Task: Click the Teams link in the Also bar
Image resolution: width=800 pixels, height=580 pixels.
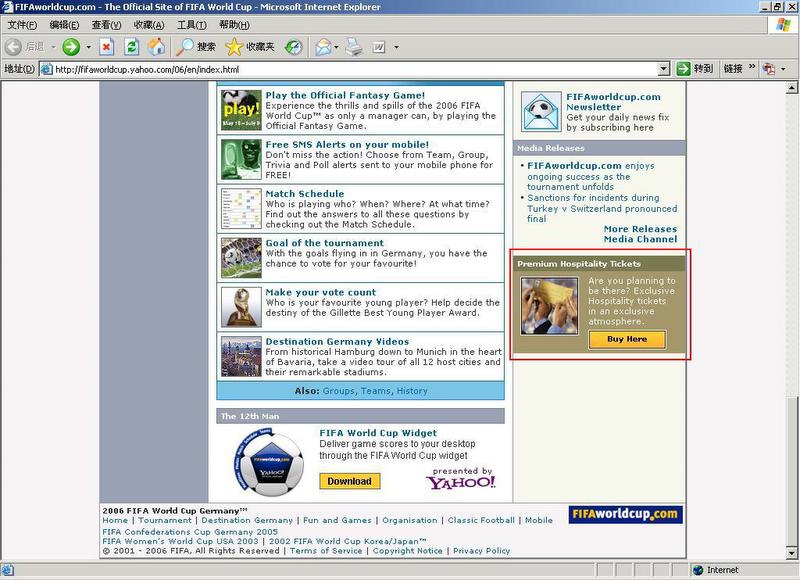Action: coord(376,391)
